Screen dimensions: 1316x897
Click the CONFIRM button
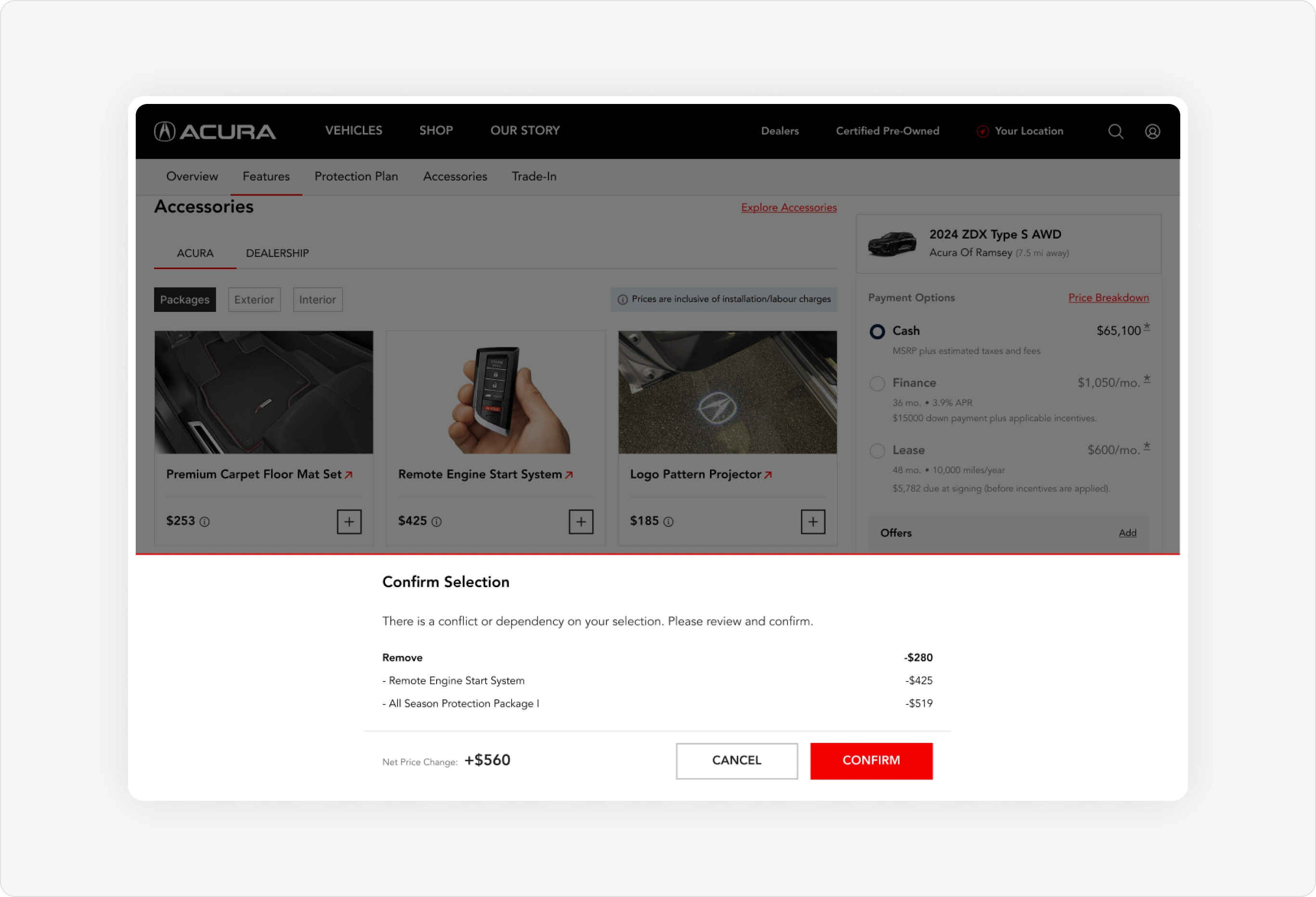point(872,761)
